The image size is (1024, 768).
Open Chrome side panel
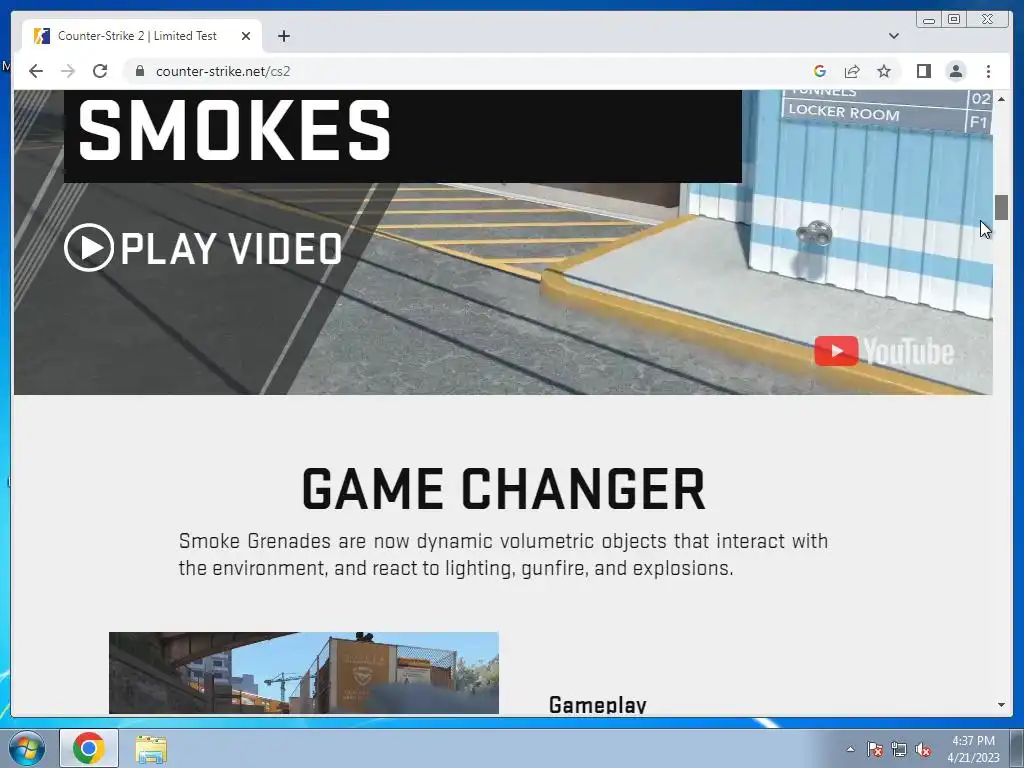[923, 71]
